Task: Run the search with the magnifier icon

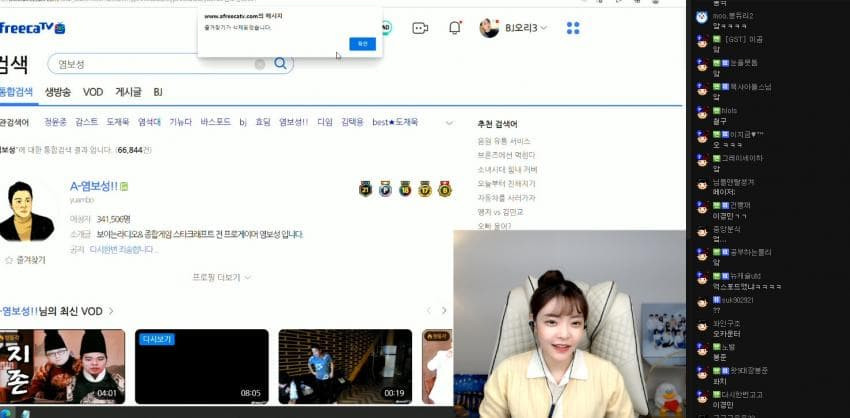Action: (280, 63)
